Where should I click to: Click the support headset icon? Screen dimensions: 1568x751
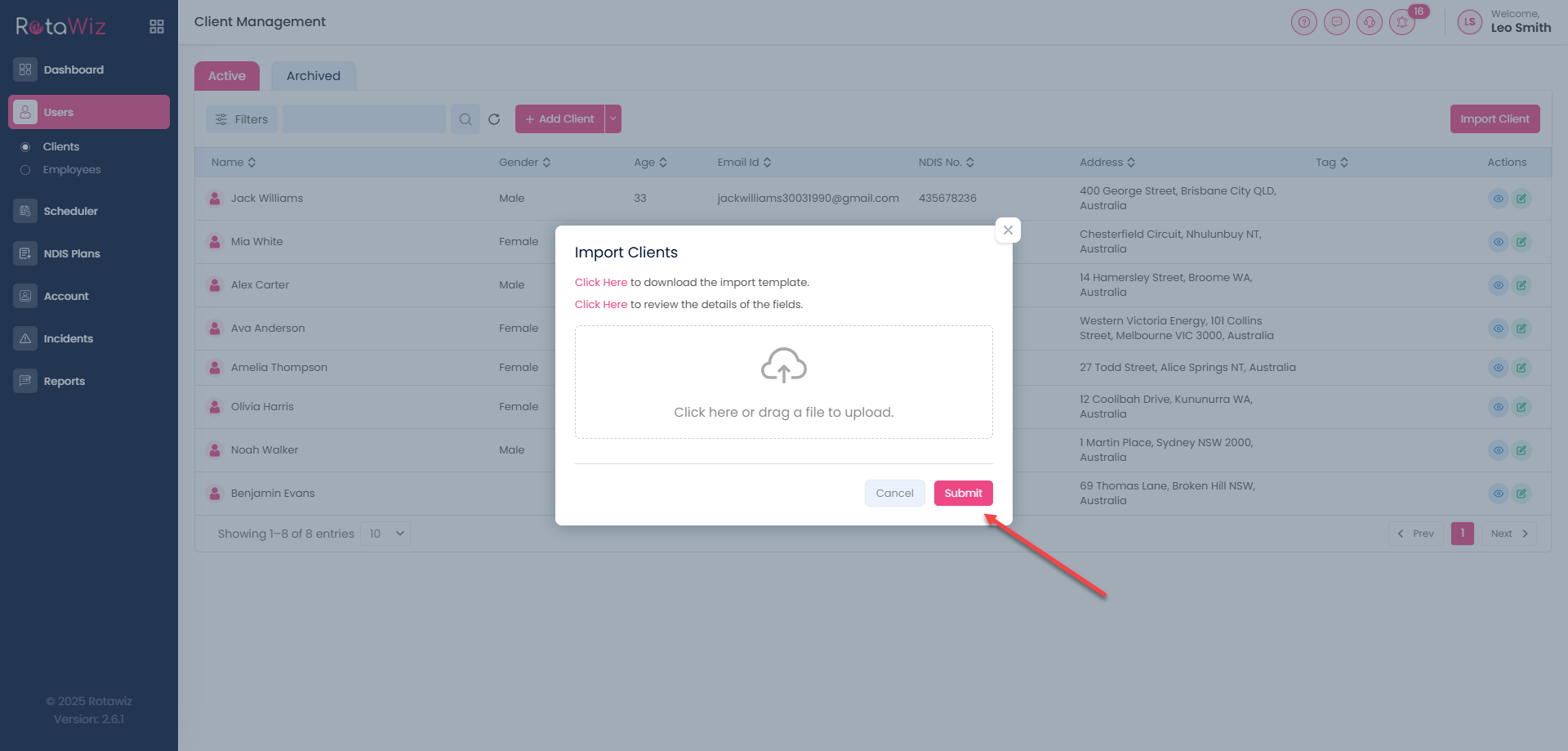click(x=1369, y=22)
